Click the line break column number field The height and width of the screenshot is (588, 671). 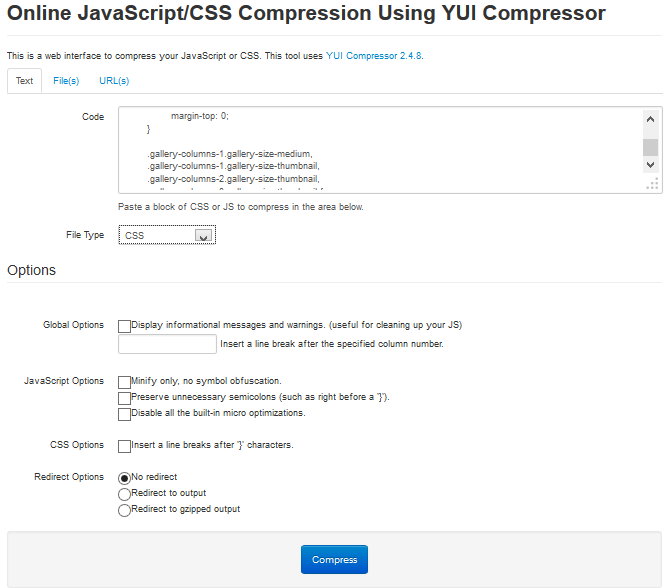click(167, 344)
